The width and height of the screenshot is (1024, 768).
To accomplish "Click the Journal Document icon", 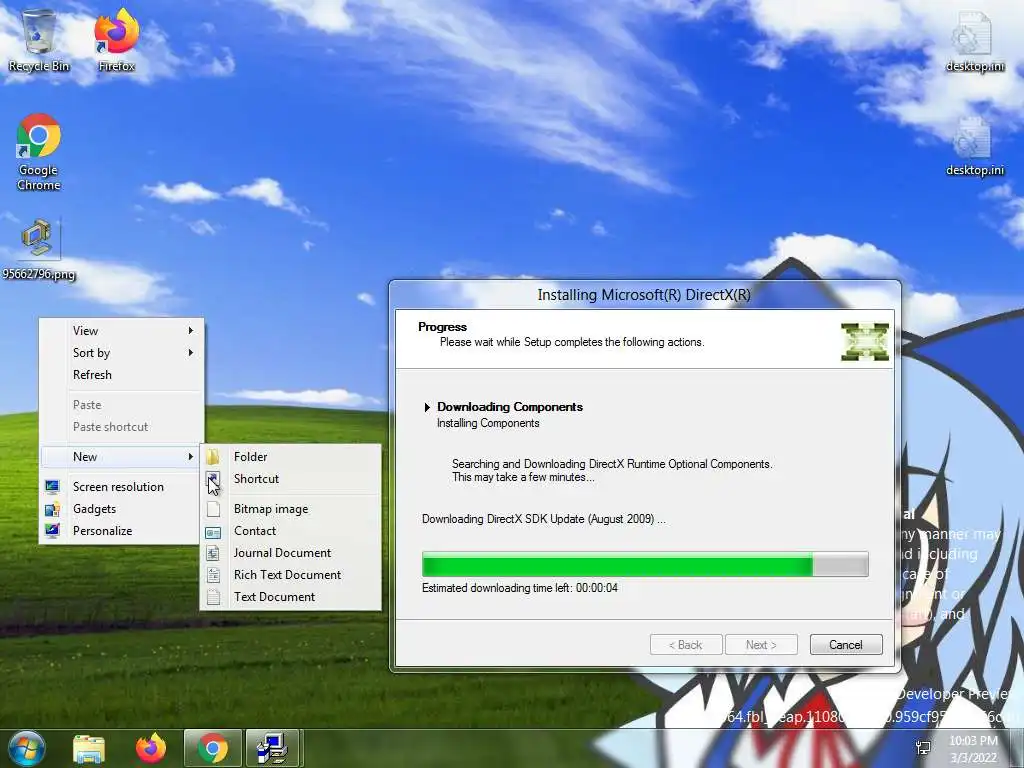I will (213, 553).
